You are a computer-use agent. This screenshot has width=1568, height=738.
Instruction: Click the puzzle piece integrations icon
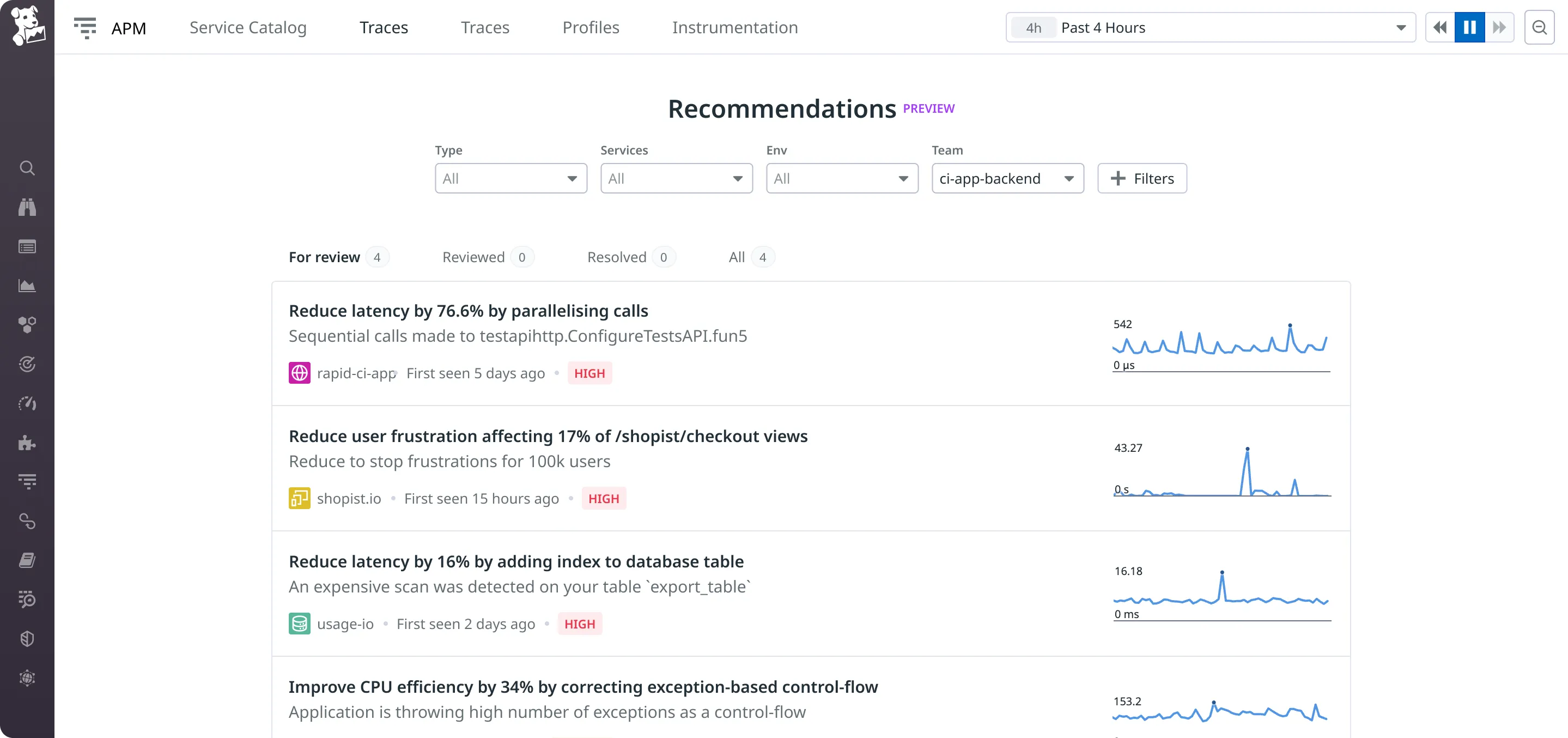click(27, 443)
